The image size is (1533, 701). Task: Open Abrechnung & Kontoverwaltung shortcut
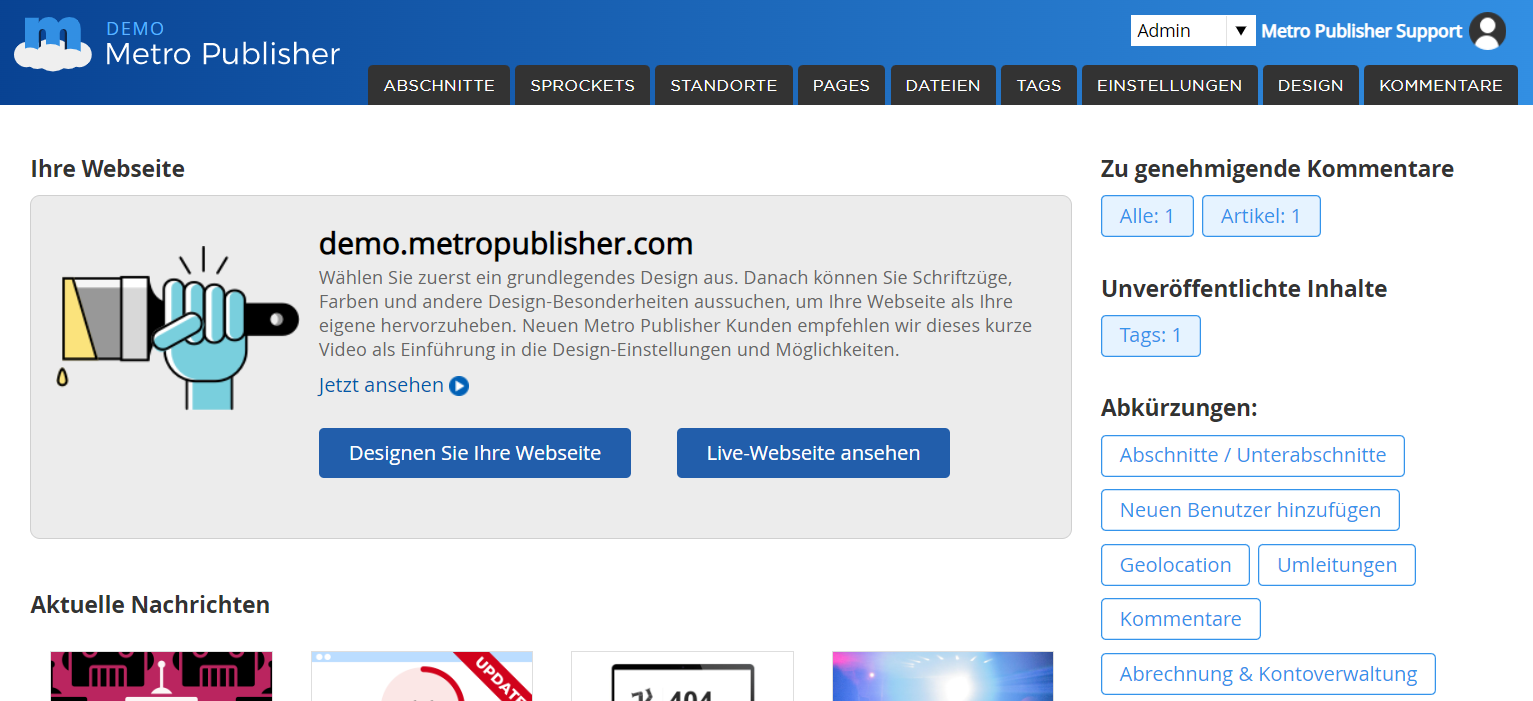click(x=1268, y=674)
